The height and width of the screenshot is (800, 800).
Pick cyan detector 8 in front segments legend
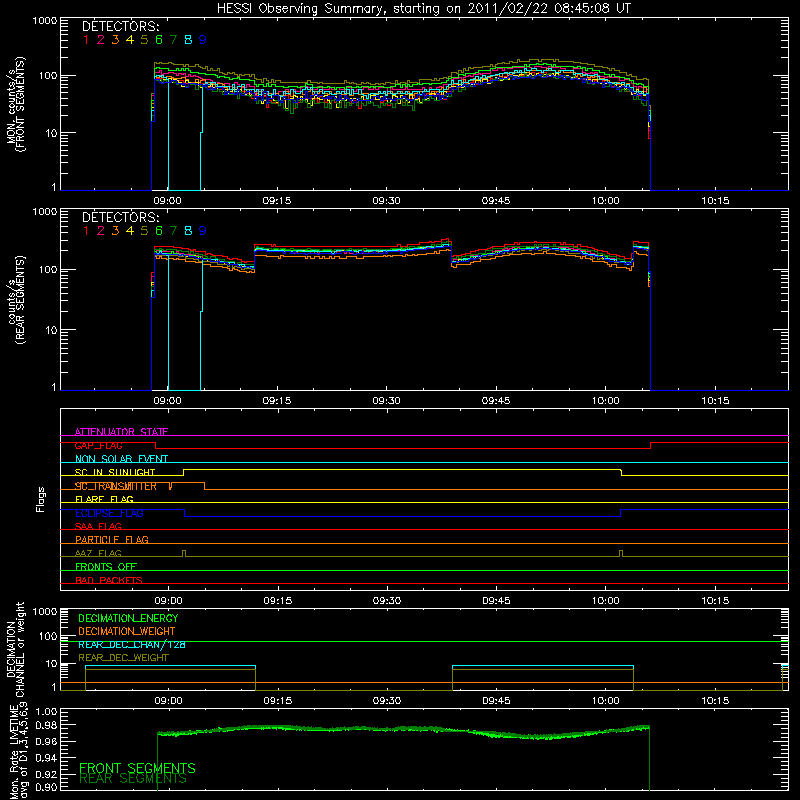[x=188, y=40]
